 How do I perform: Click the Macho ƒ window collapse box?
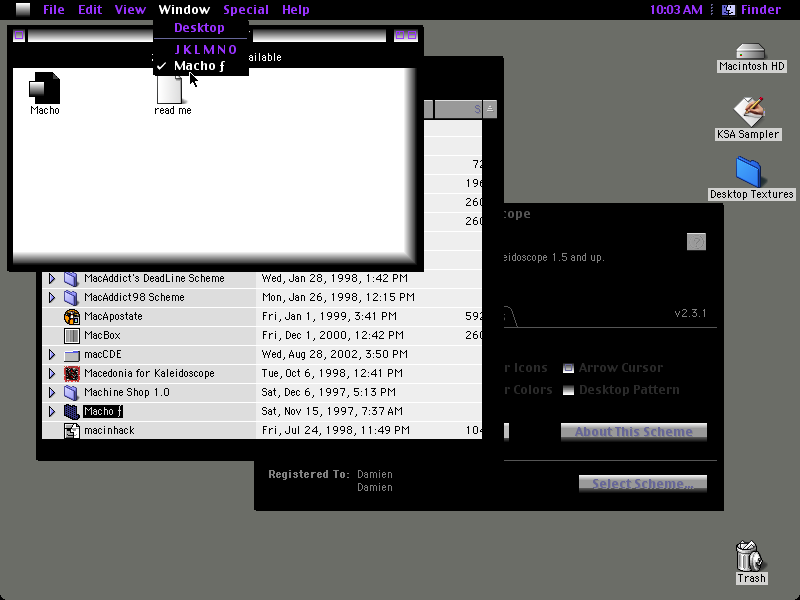coord(412,35)
